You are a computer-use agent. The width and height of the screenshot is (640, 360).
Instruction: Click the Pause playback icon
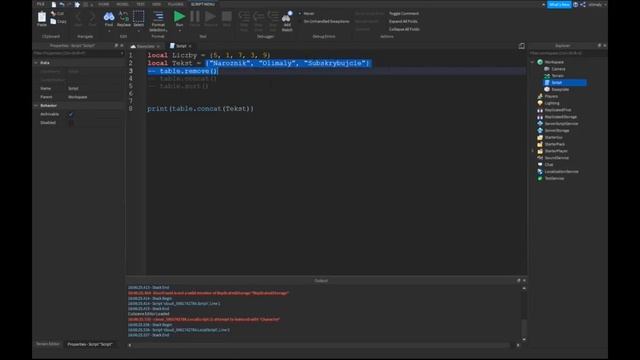pyautogui.click(x=195, y=17)
